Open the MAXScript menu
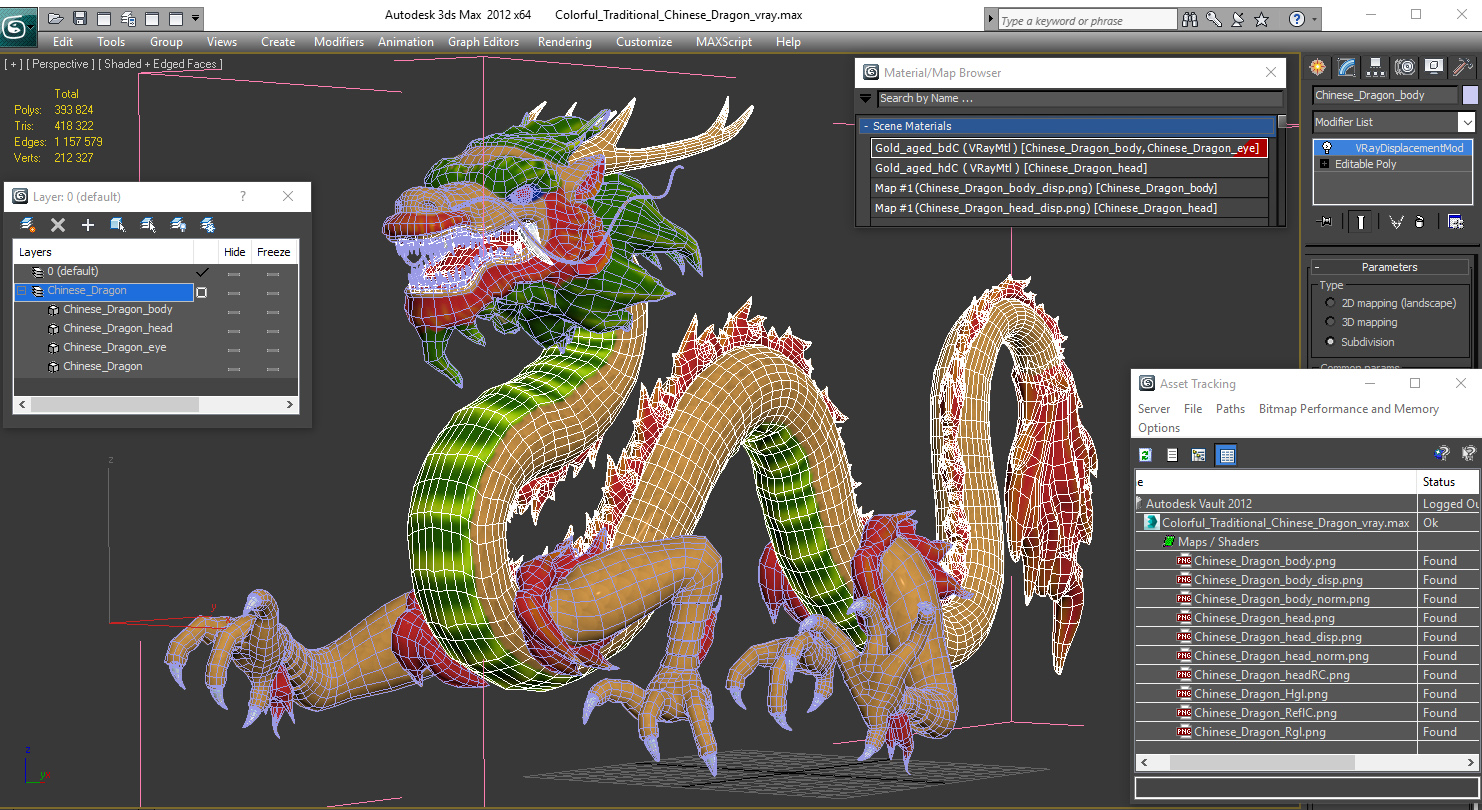This screenshot has height=810, width=1482. (x=724, y=42)
